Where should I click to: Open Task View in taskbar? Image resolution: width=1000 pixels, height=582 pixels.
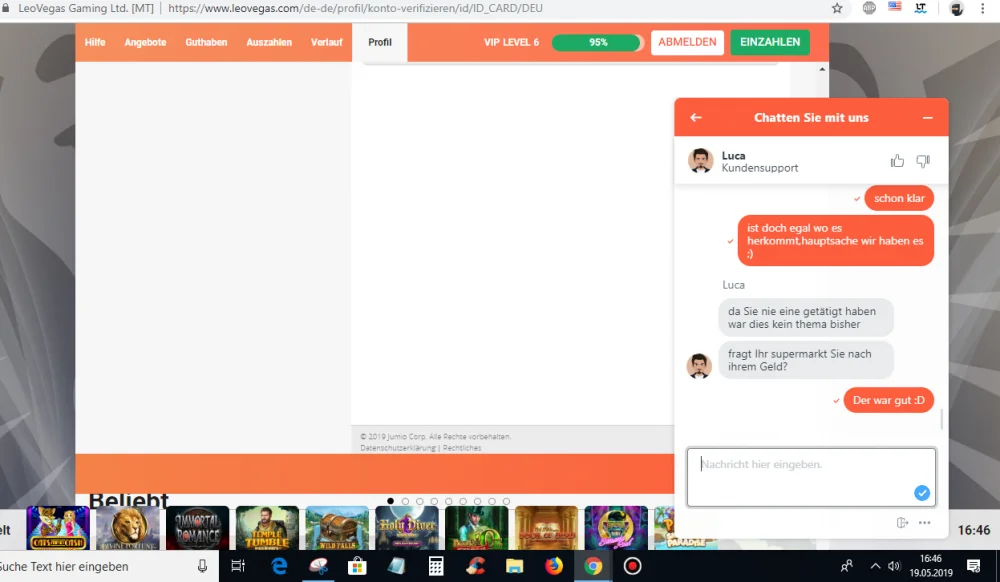click(x=238, y=566)
